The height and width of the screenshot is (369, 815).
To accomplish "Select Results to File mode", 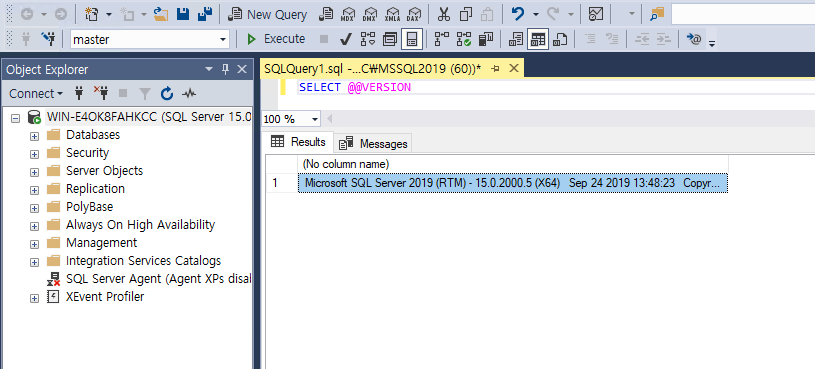I will click(x=560, y=39).
